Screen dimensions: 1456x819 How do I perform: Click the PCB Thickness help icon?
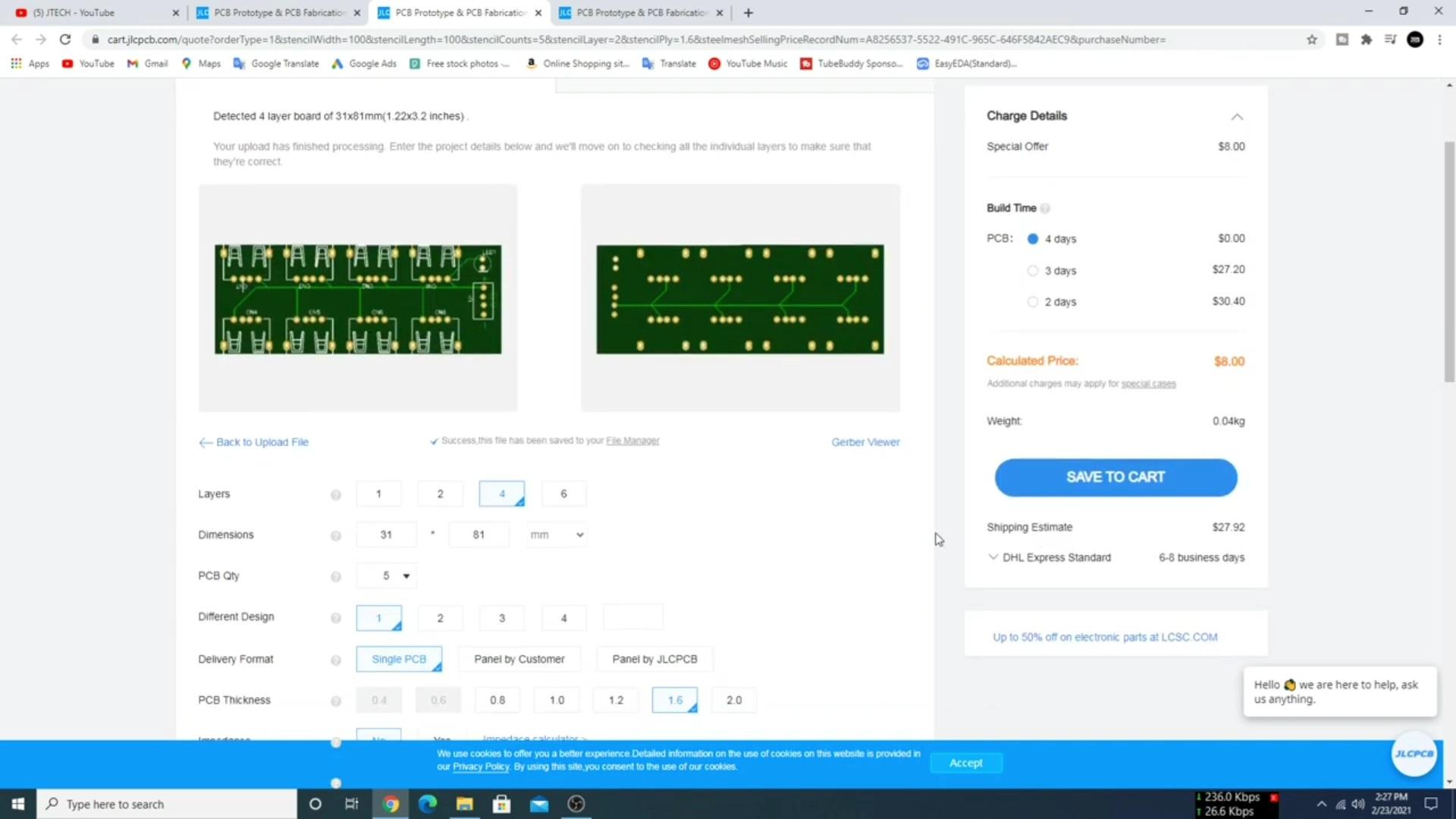[335, 701]
